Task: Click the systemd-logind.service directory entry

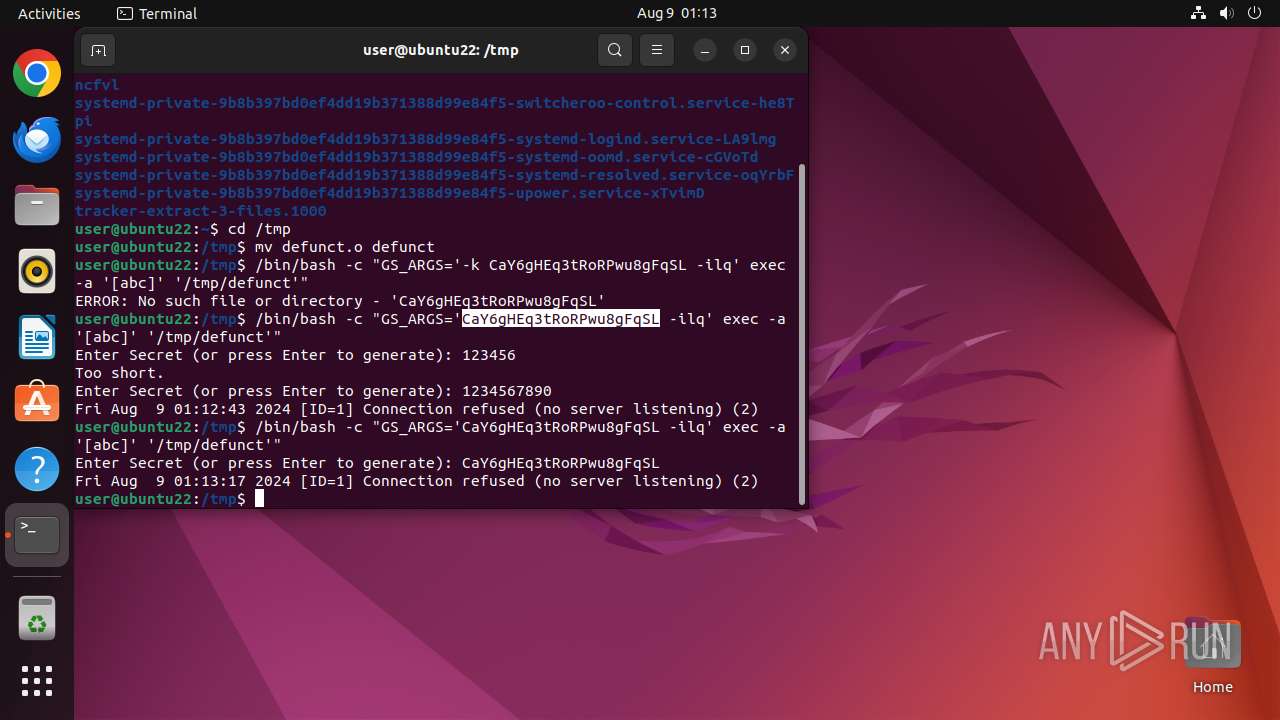Action: 426,139
